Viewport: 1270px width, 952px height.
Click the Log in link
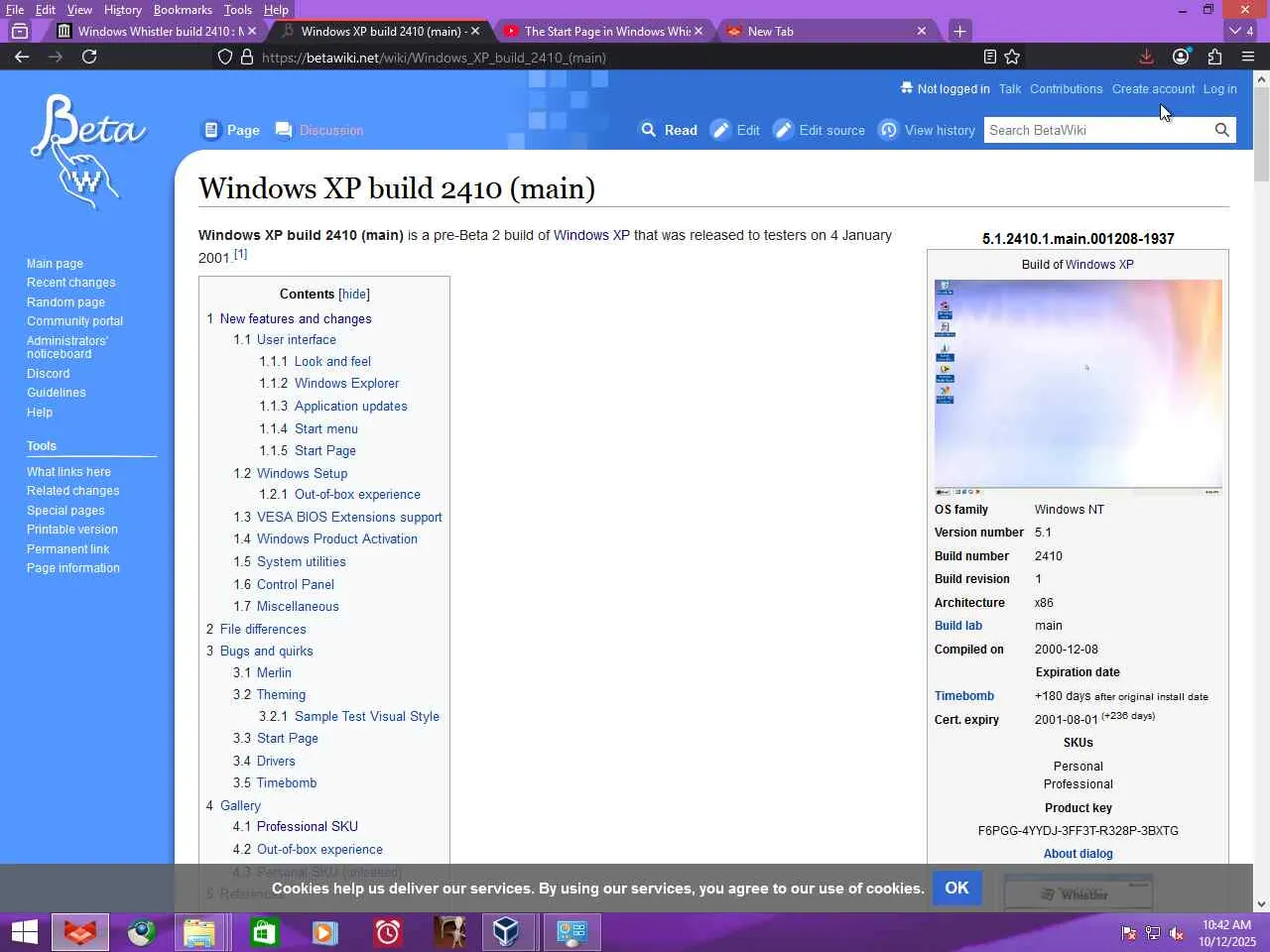(1220, 88)
